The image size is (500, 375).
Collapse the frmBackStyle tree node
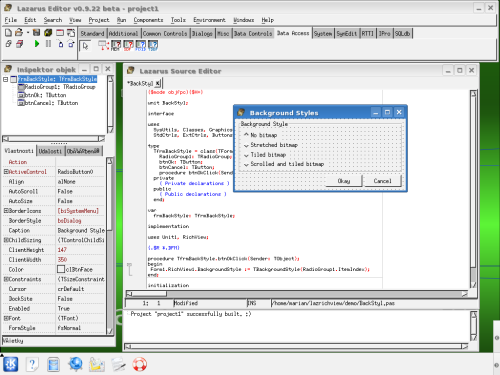(x=6, y=79)
